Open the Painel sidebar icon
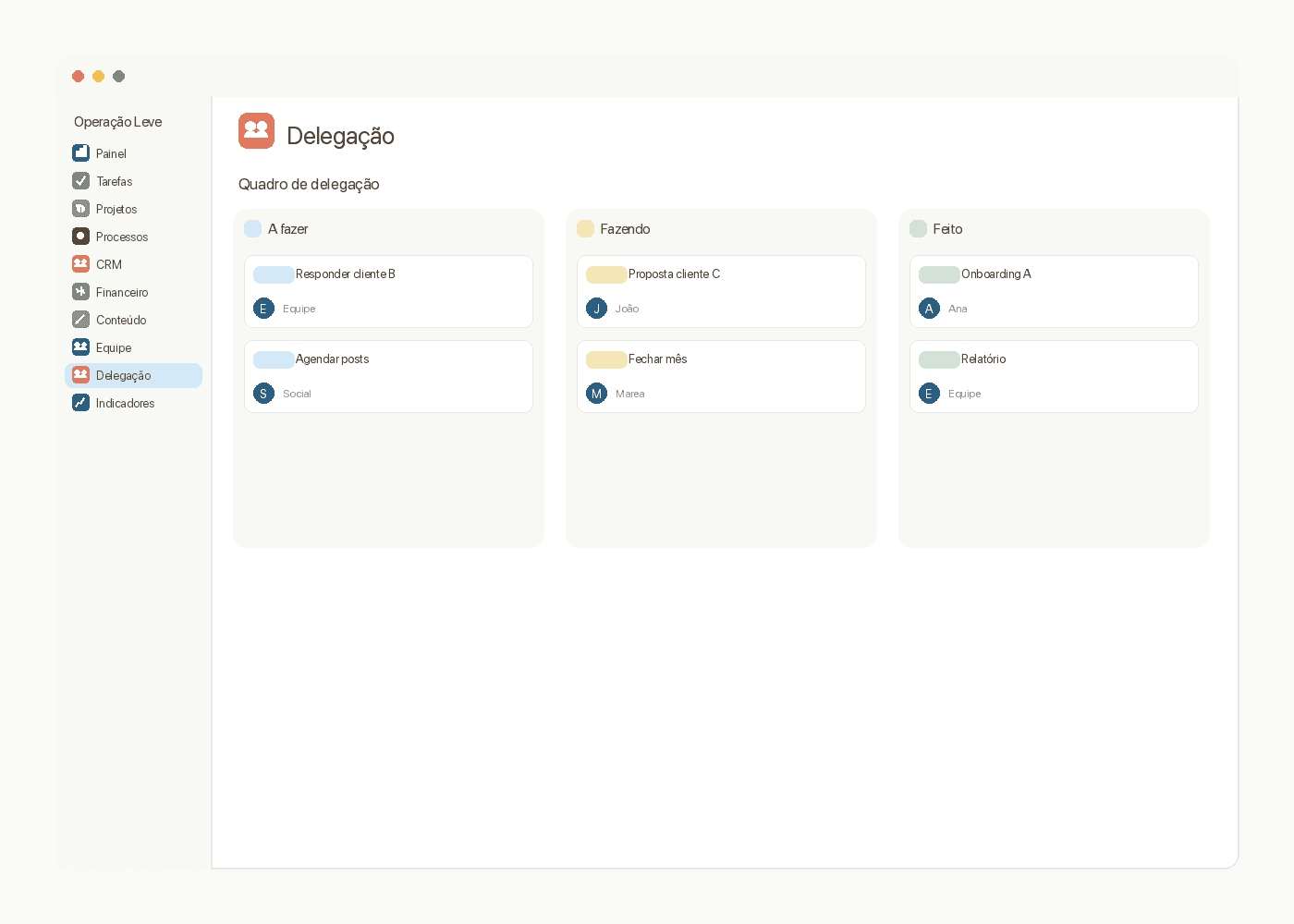The image size is (1294, 924). [81, 153]
